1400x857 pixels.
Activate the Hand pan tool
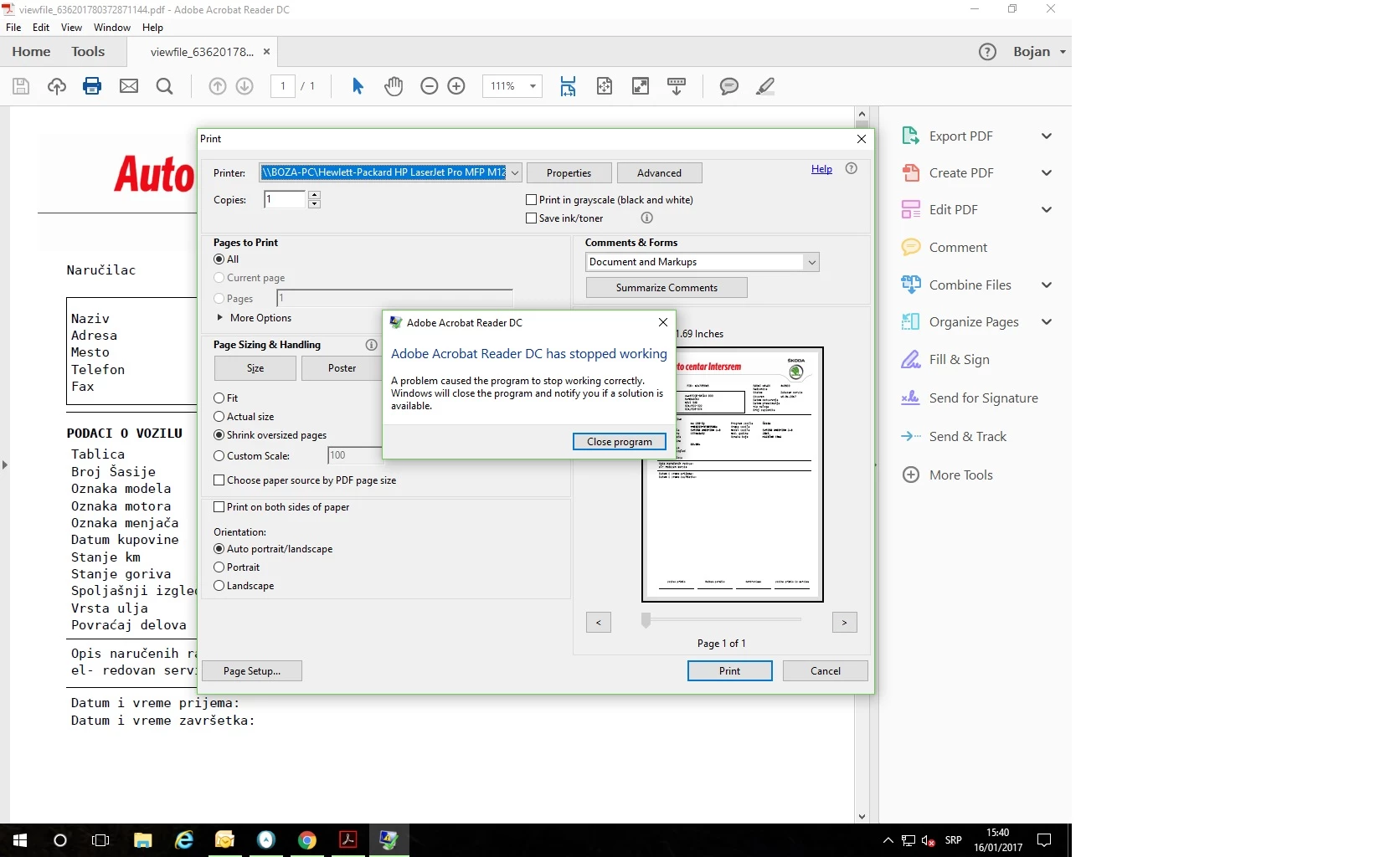click(394, 86)
